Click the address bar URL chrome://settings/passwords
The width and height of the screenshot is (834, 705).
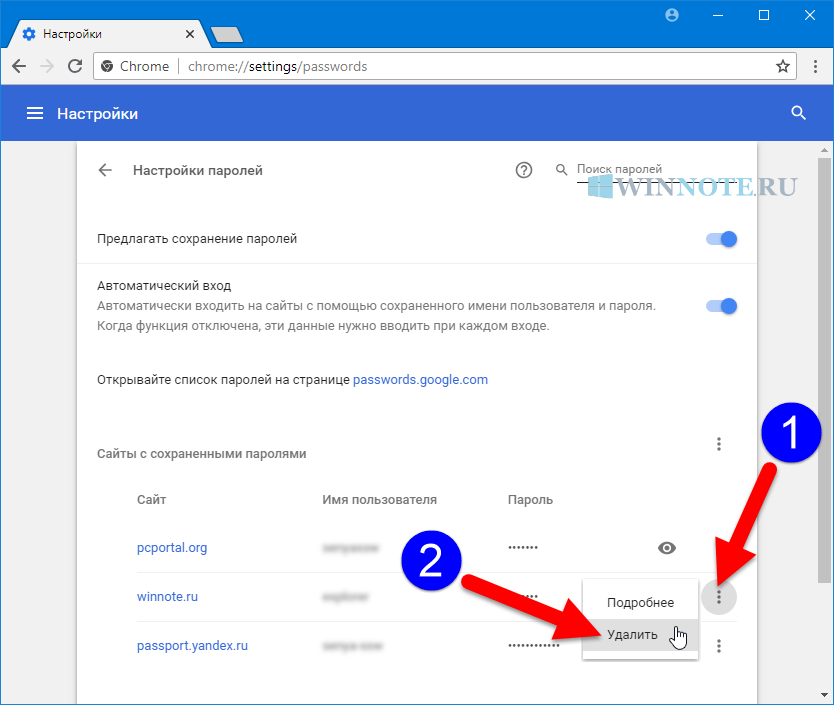point(278,66)
